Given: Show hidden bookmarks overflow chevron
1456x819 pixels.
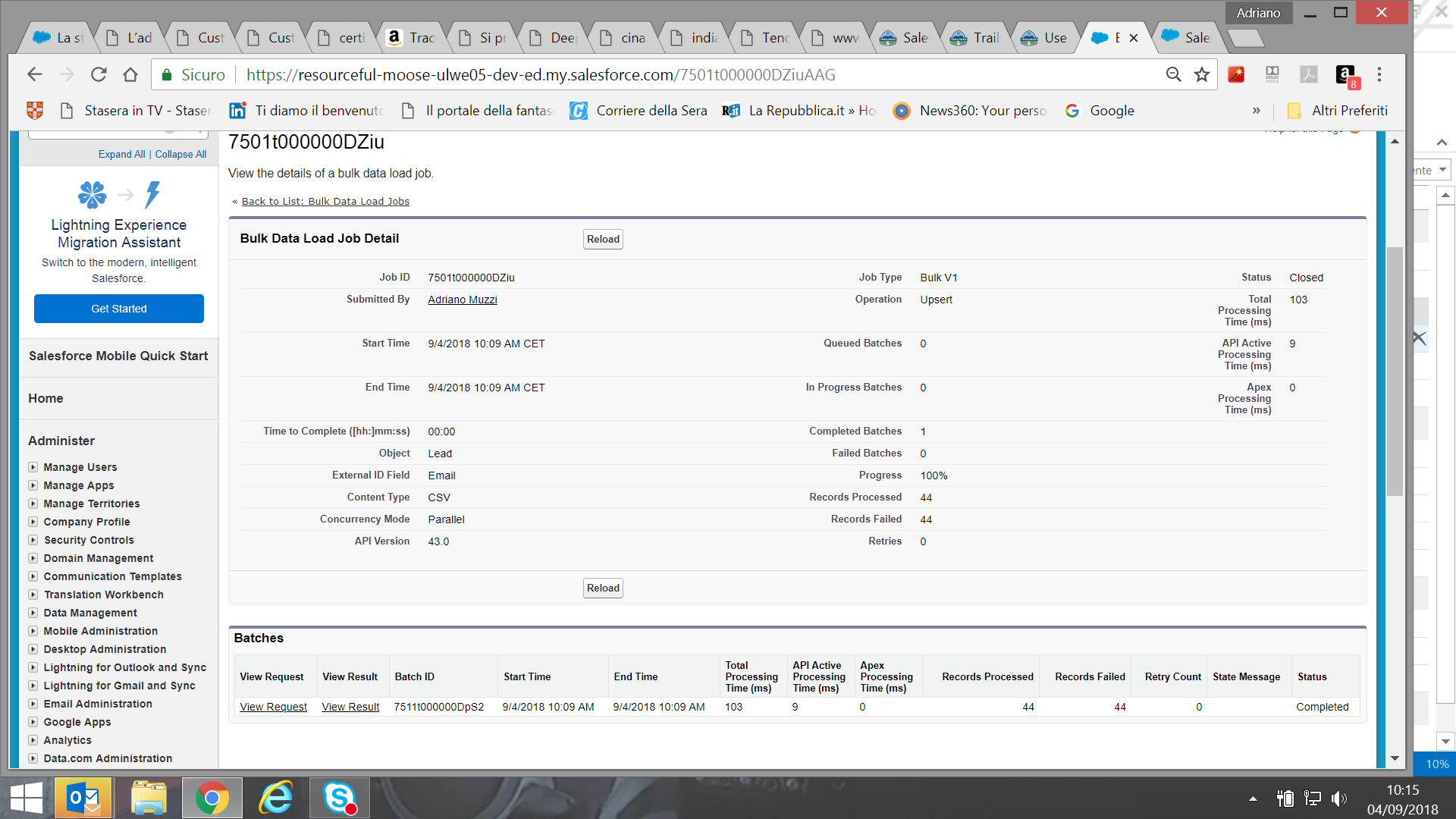Looking at the screenshot, I should coord(1257,111).
